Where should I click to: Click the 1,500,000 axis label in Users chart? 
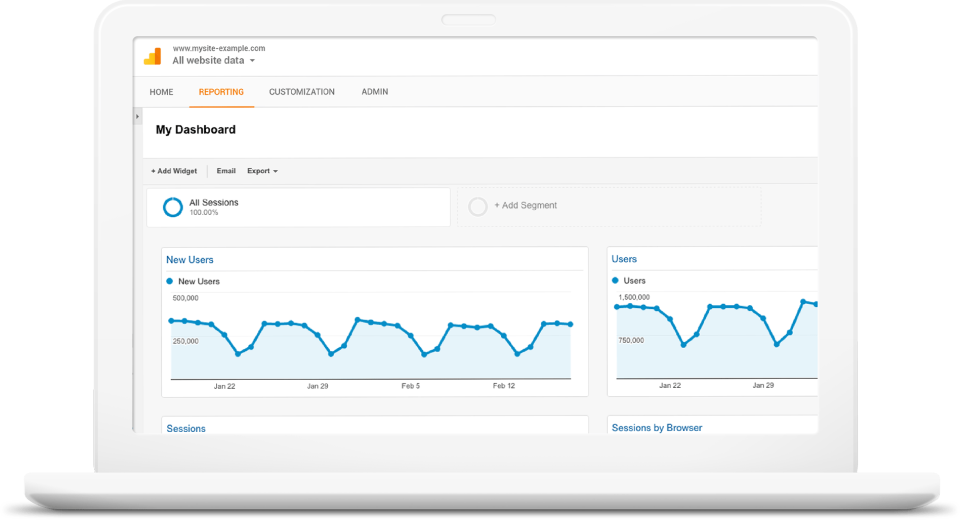click(x=634, y=297)
